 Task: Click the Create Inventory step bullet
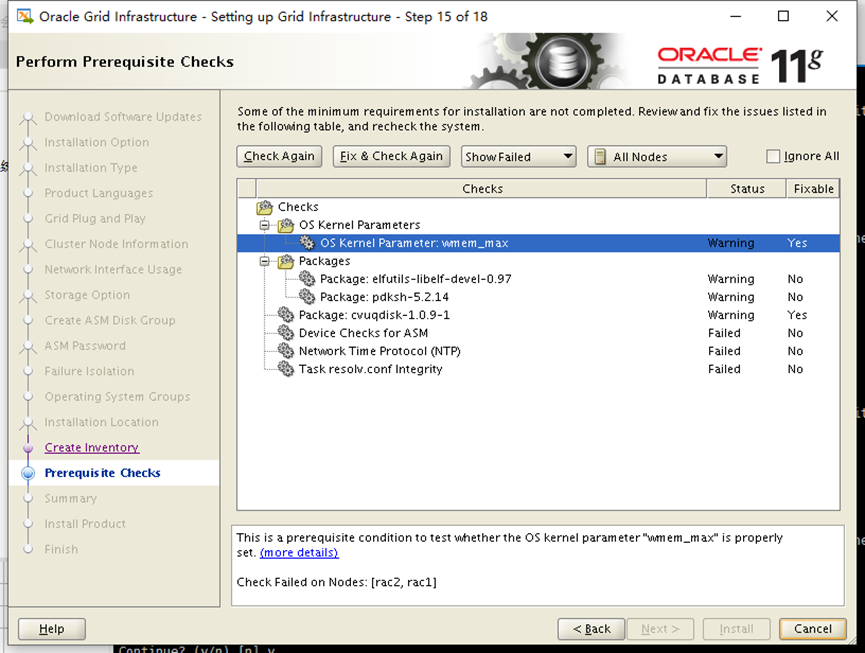[x=28, y=448]
